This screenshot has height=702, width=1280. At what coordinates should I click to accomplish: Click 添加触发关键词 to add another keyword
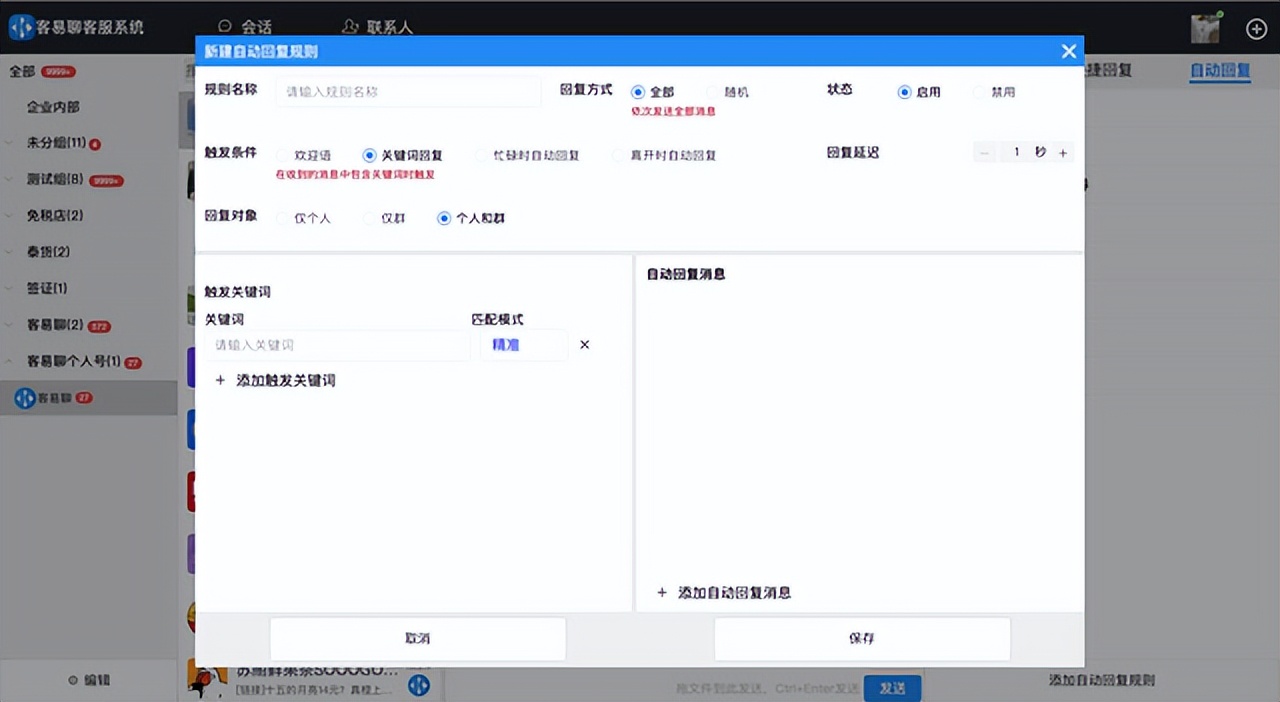(x=275, y=380)
